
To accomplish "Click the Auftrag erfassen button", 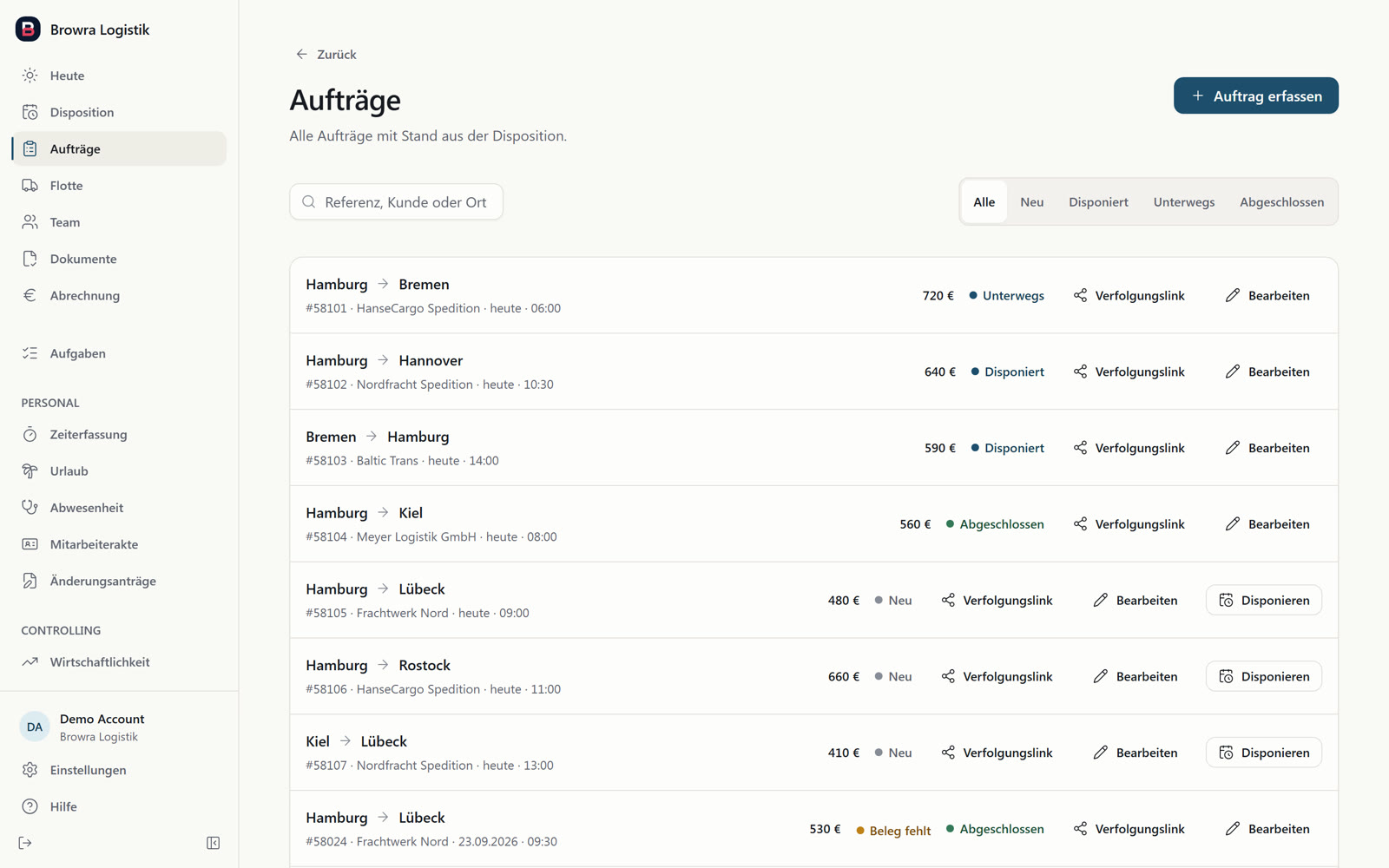I will point(1256,95).
